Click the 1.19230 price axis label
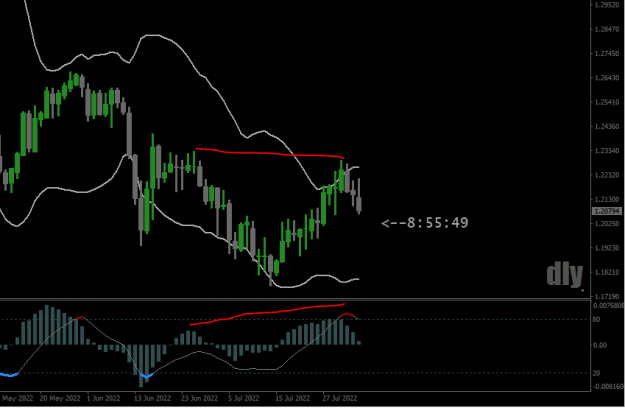Image resolution: width=625 pixels, height=408 pixels. coord(607,248)
